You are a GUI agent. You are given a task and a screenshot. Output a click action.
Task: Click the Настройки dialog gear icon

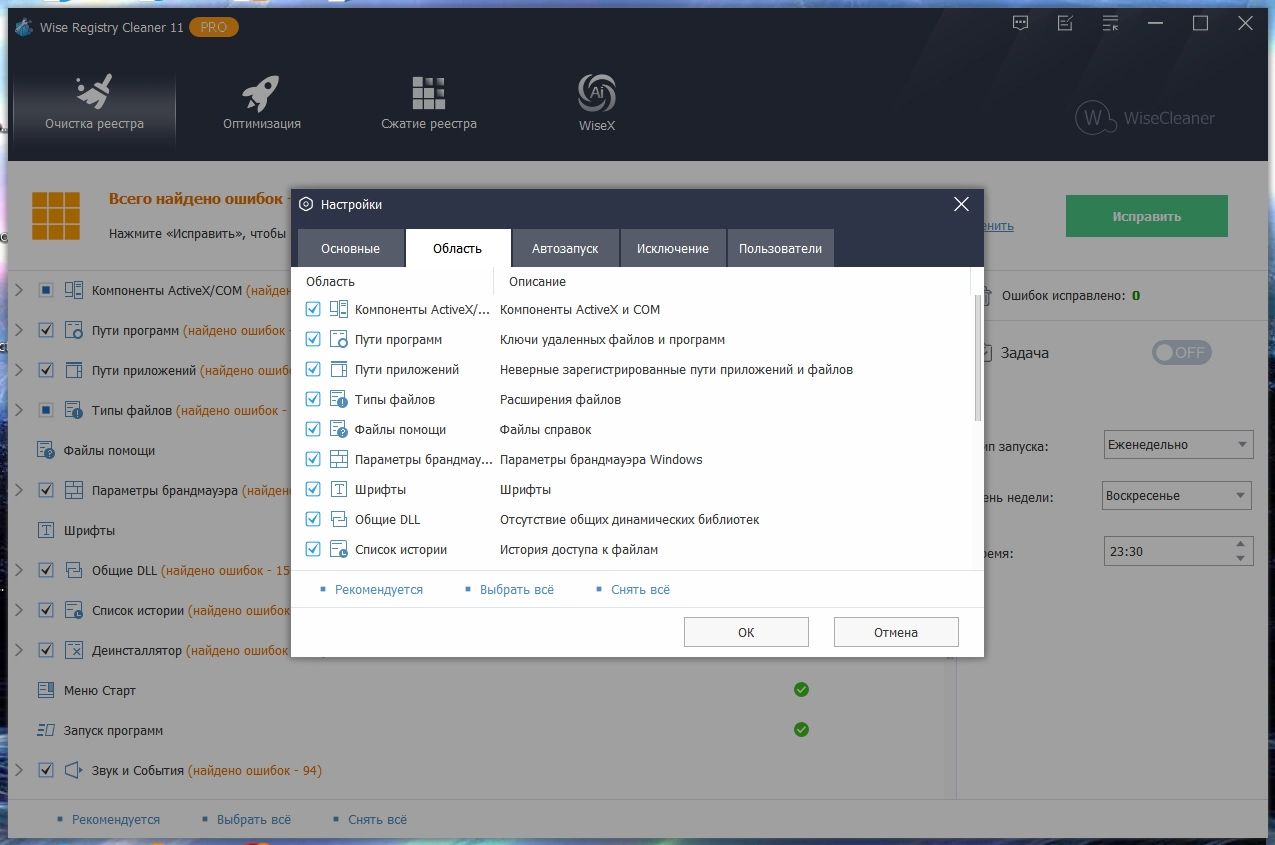pos(306,204)
